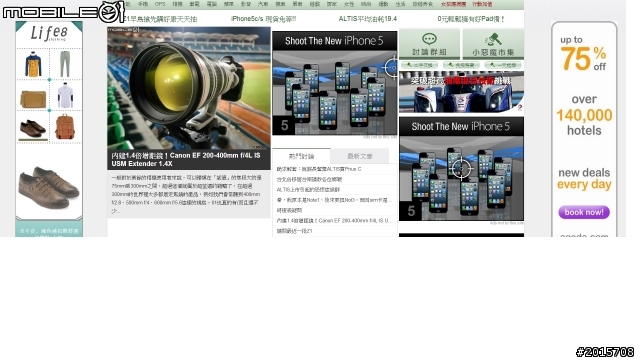The image size is (640, 360).
Task: Switch to the 熱門討論 tab
Action: click(301, 156)
